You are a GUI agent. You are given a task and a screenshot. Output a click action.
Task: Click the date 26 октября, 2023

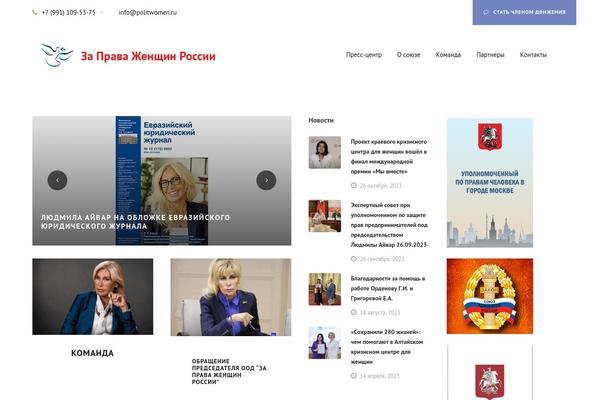pos(381,186)
